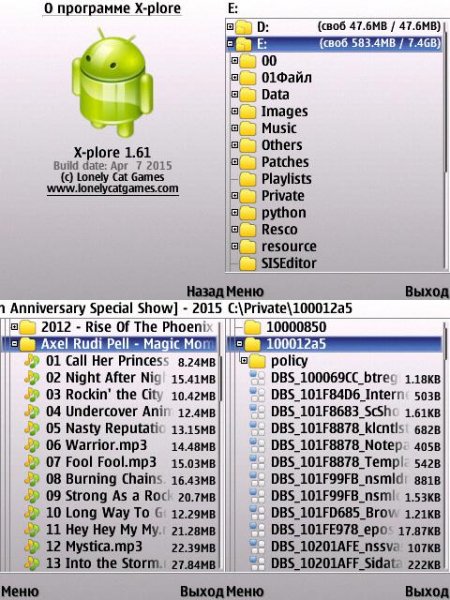Screen dimensions: 450x600
Task: Open Меню in the bottom-right pane
Action: point(245,592)
